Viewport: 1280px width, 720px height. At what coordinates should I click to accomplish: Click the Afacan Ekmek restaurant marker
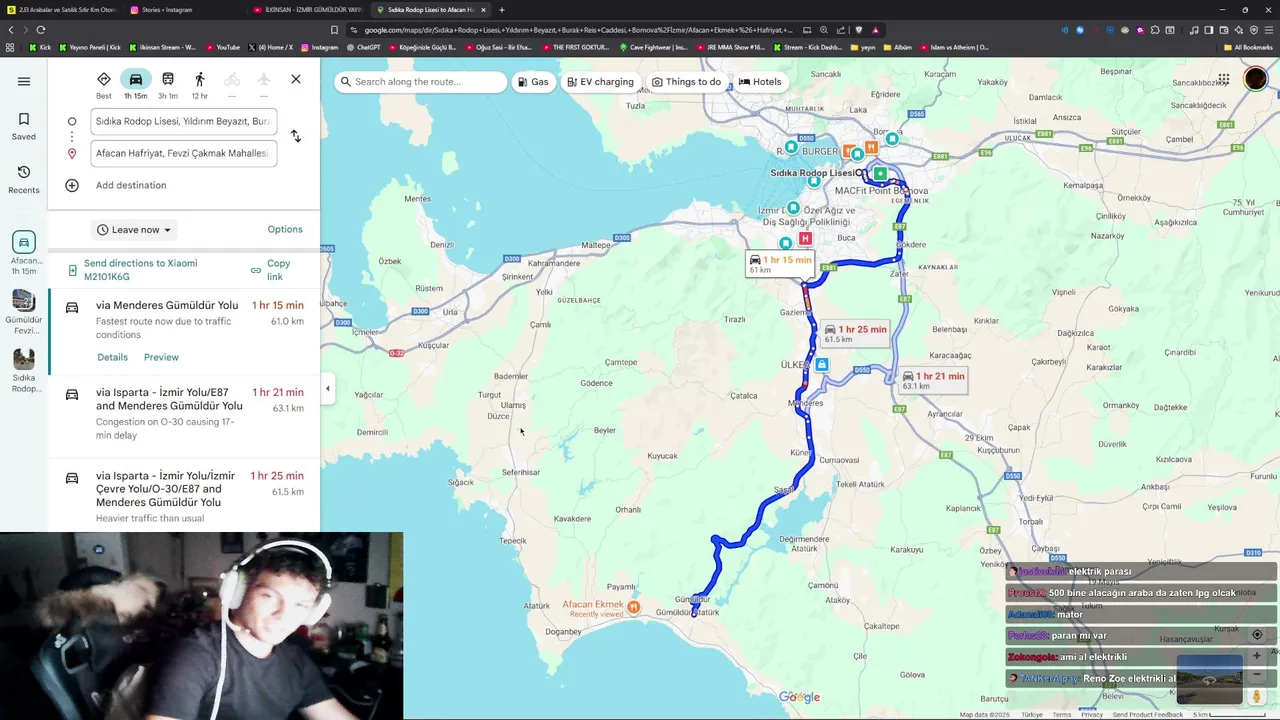point(634,606)
